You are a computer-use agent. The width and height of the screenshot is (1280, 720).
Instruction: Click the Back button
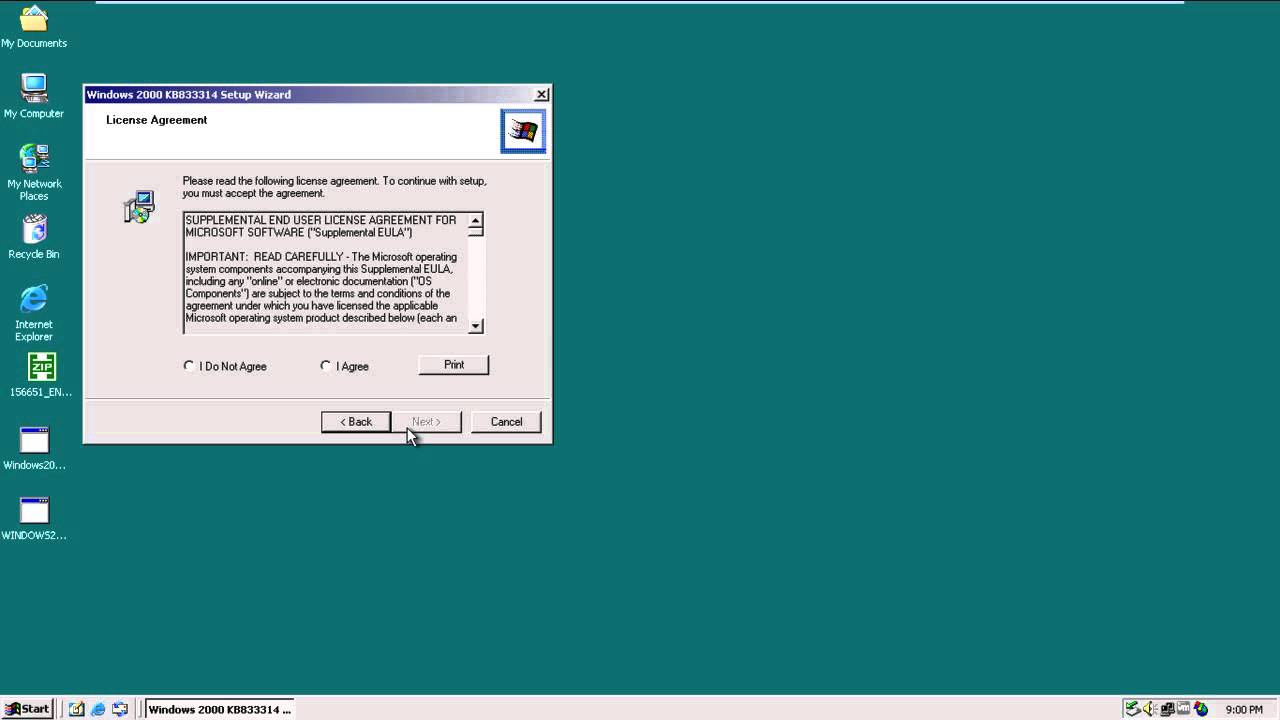[x=356, y=422]
